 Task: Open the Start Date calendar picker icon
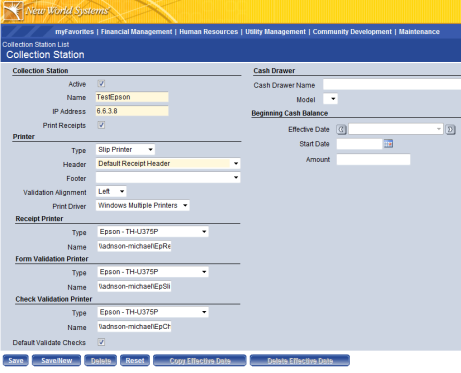pyautogui.click(x=388, y=144)
